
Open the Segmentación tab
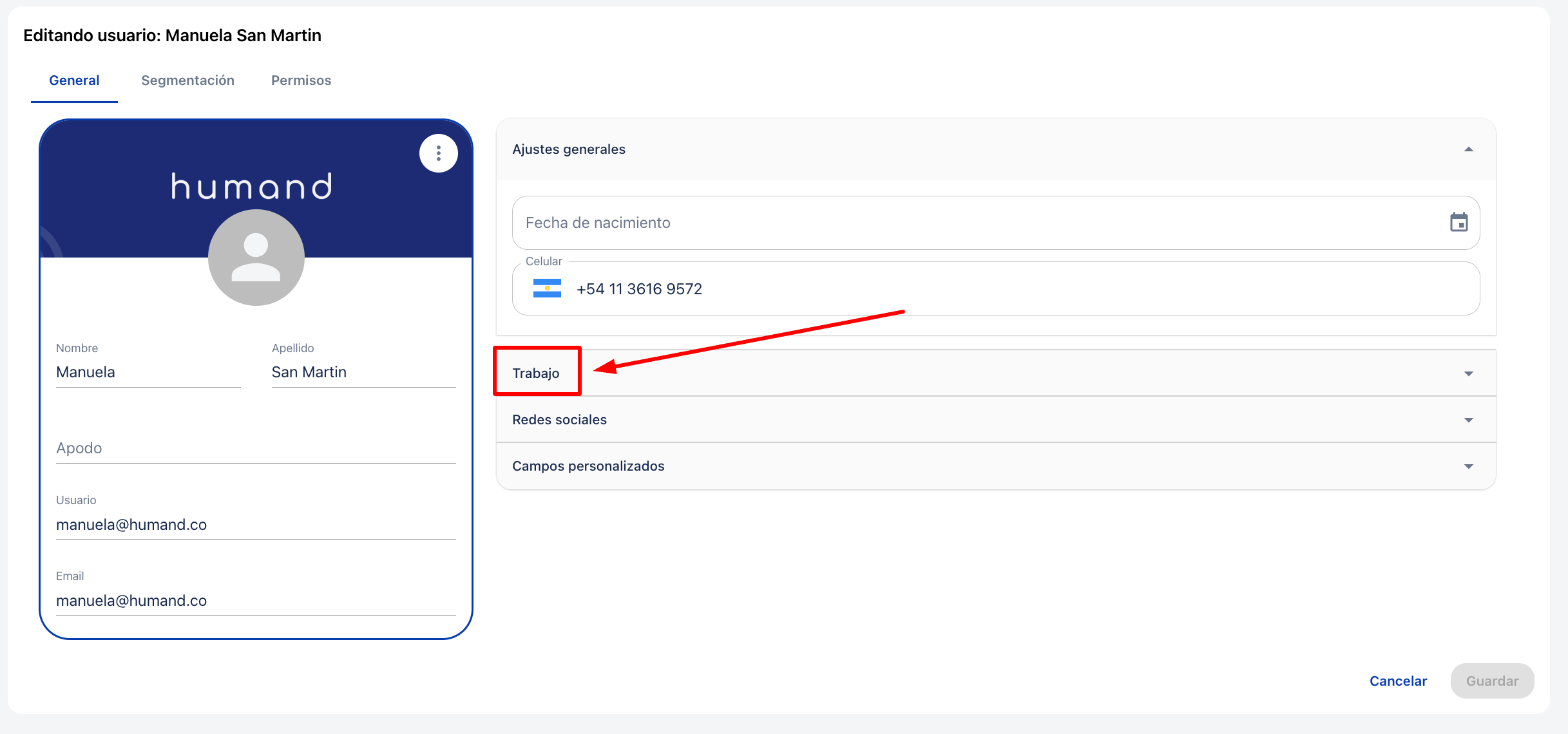[187, 80]
